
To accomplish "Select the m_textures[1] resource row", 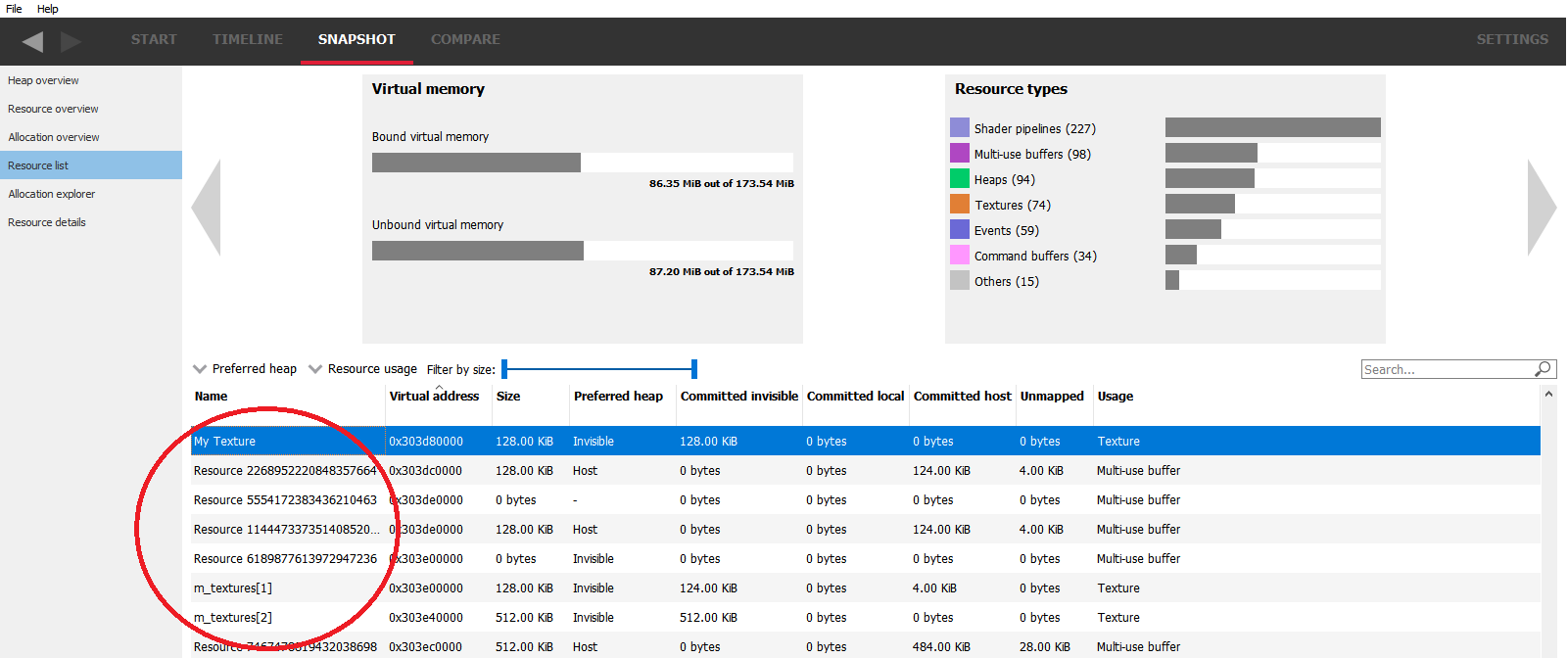I will click(233, 588).
